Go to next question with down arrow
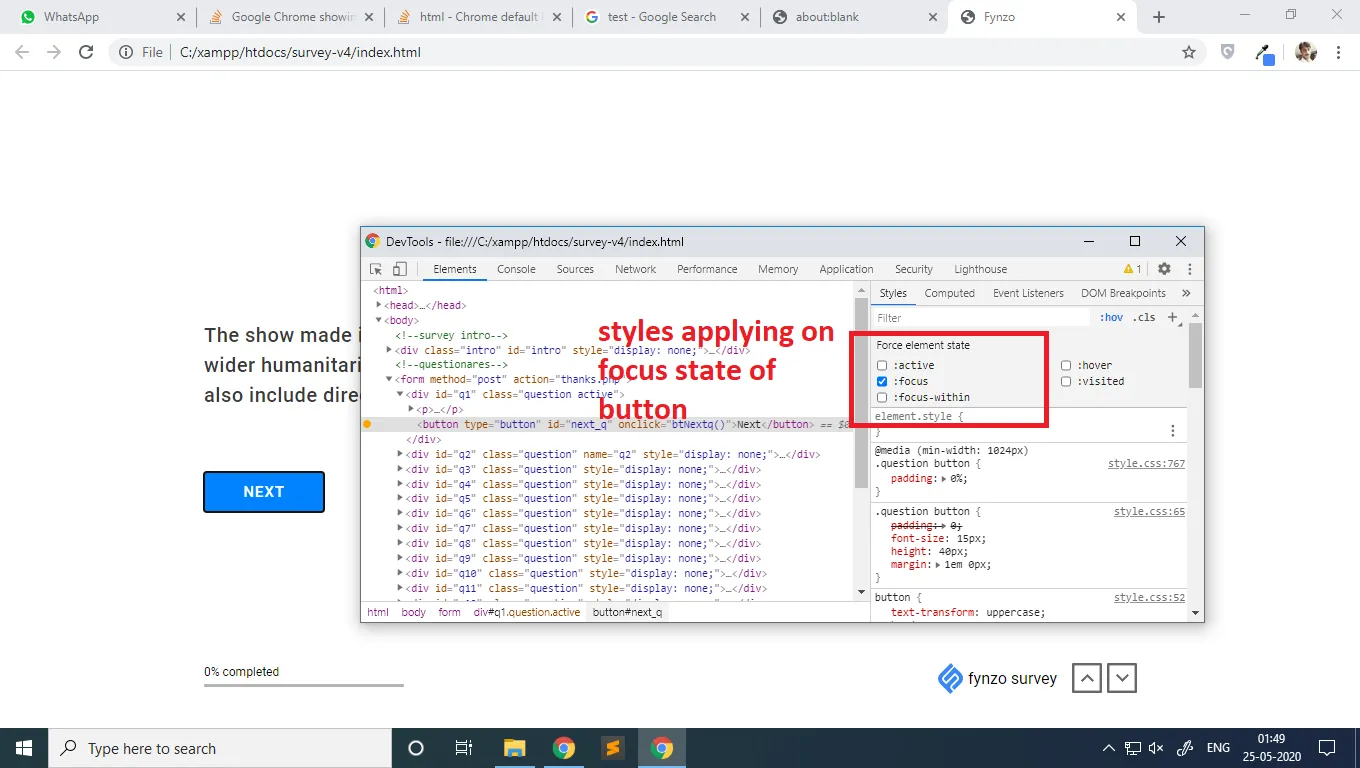This screenshot has height=768, width=1360. (1123, 678)
